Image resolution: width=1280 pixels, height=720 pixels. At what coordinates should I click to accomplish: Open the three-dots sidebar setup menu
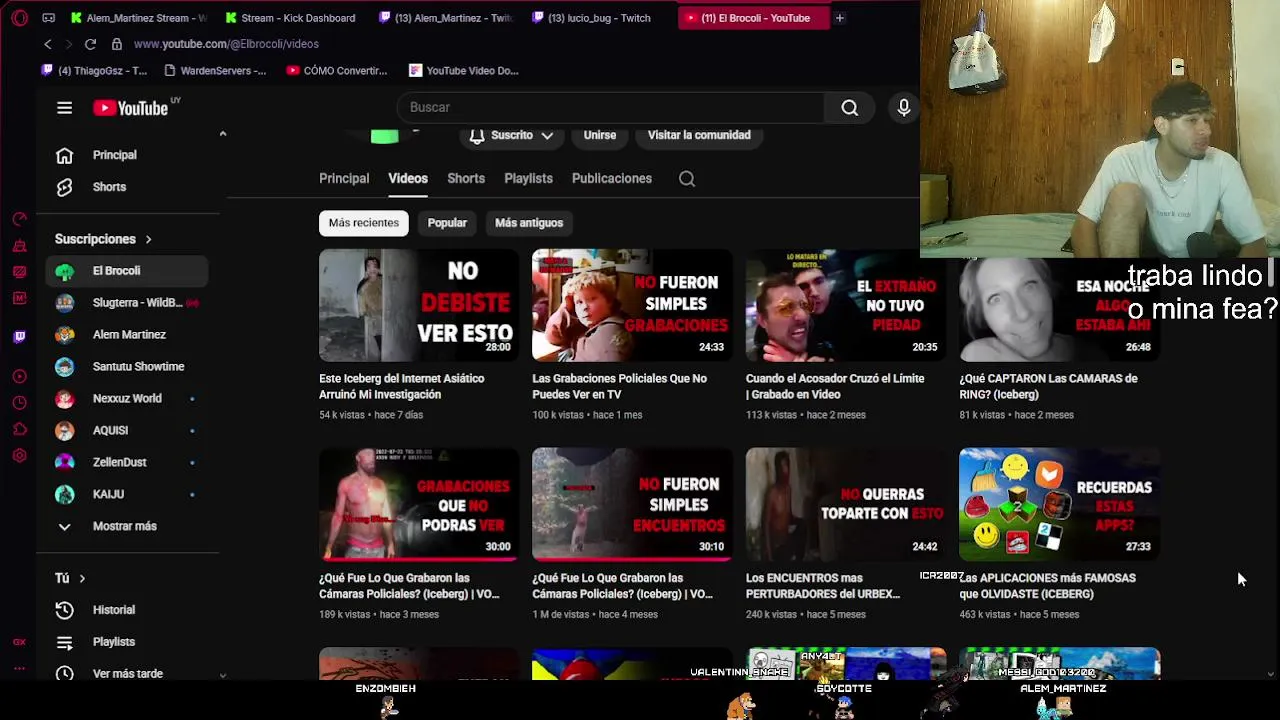point(19,668)
